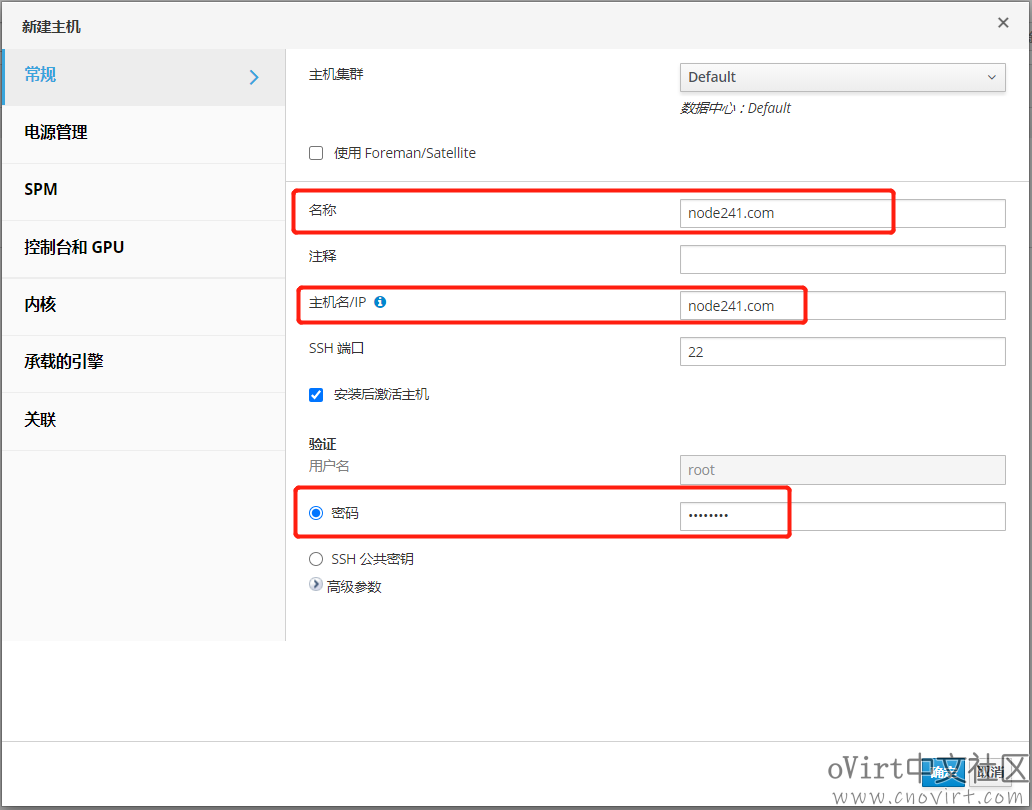This screenshot has width=1032, height=810.
Task: Click the chevron arrow on the 常规 tab
Action: [254, 78]
